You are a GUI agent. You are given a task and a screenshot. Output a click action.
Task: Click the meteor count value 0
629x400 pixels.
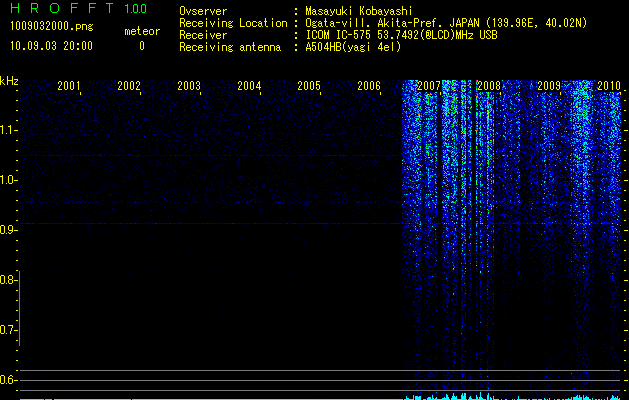pyautogui.click(x=142, y=46)
